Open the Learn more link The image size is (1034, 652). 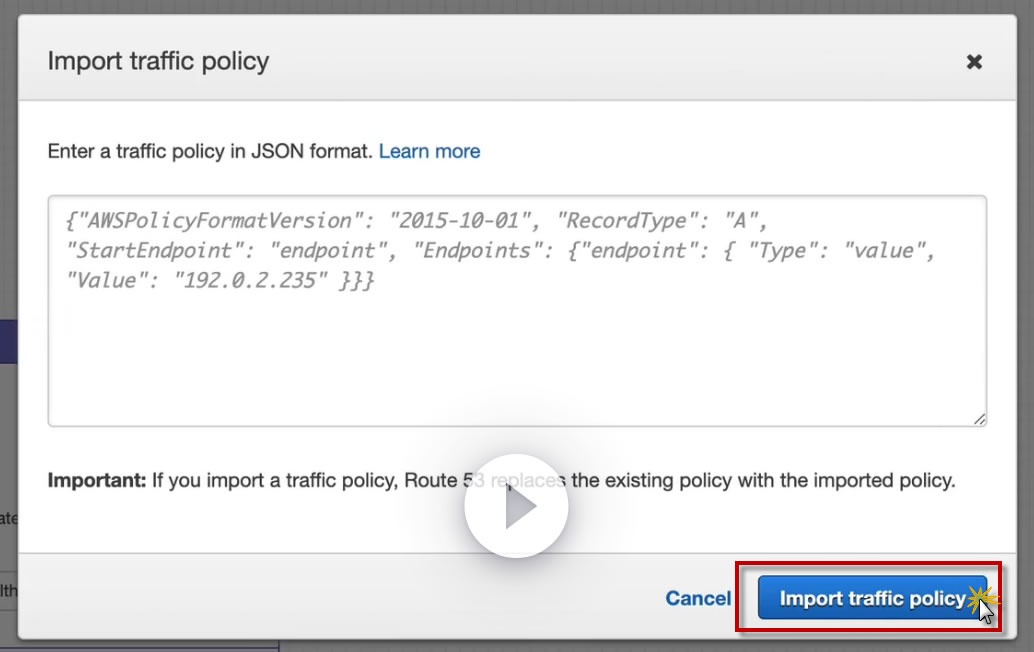coord(429,151)
